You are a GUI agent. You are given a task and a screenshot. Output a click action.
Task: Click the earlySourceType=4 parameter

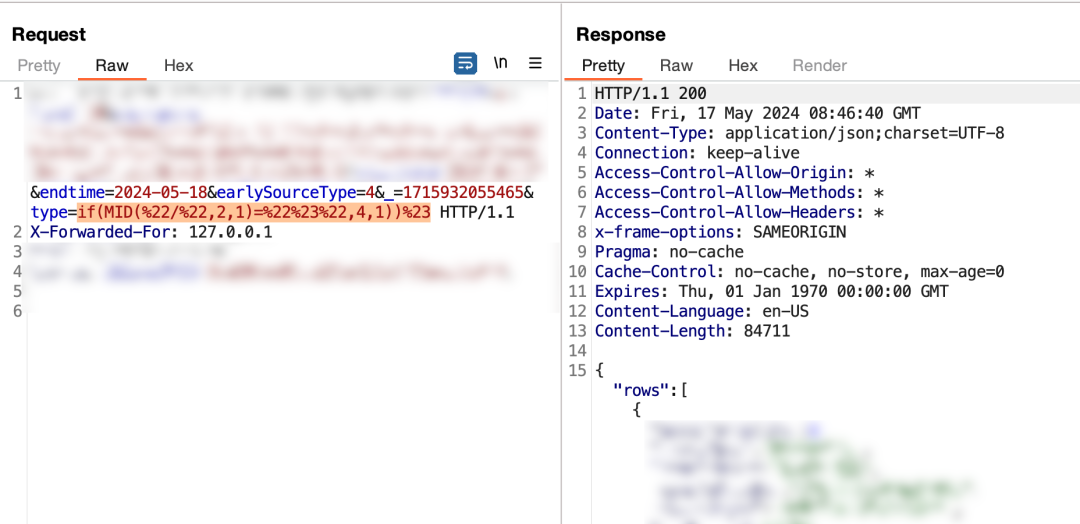pos(291,192)
